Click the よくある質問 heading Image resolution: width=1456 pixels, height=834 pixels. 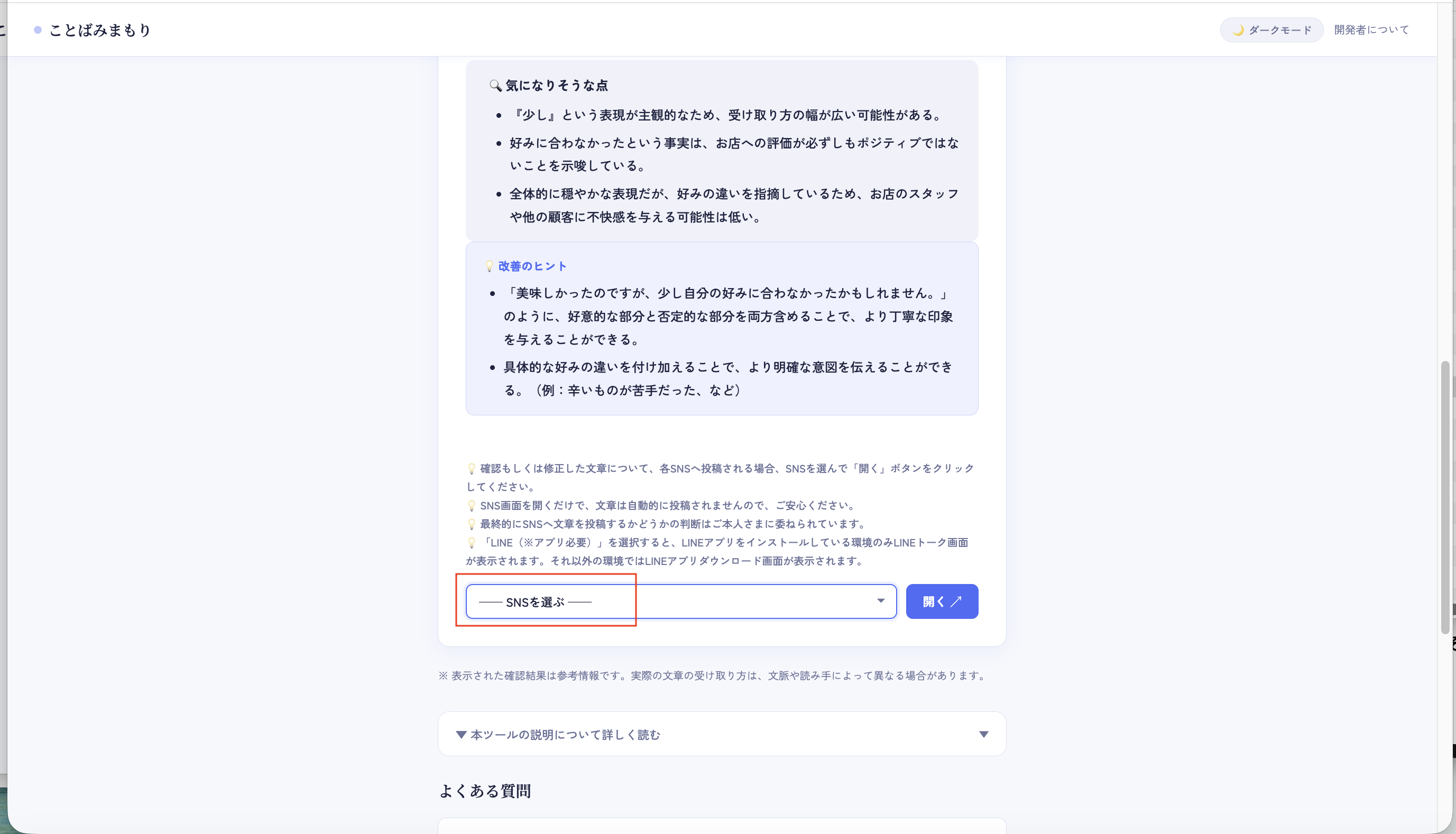(x=485, y=791)
